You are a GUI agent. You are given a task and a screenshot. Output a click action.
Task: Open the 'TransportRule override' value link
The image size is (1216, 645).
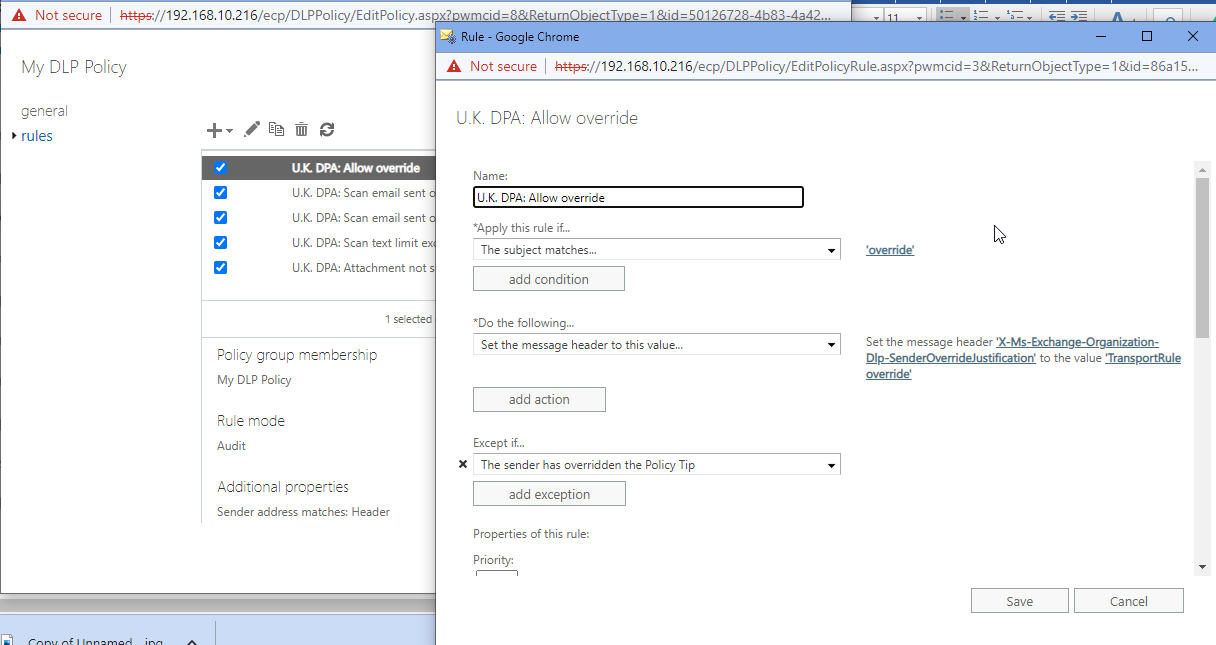[x=1023, y=366]
